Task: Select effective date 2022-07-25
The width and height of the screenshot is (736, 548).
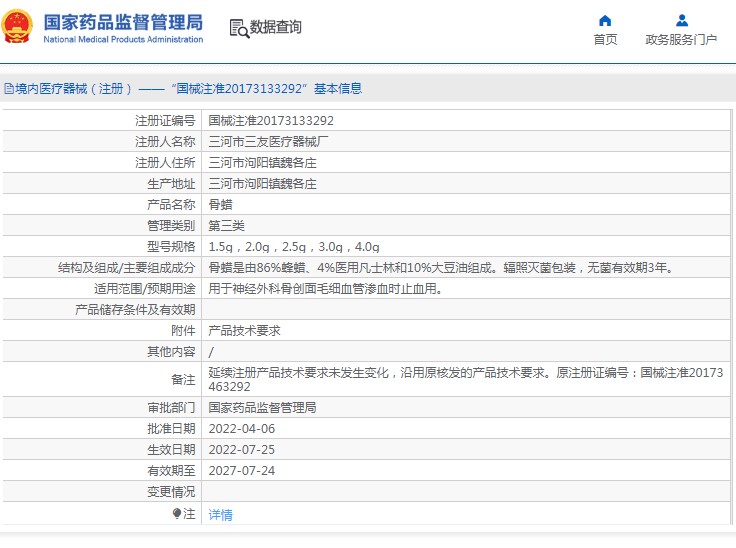Action: (242, 450)
